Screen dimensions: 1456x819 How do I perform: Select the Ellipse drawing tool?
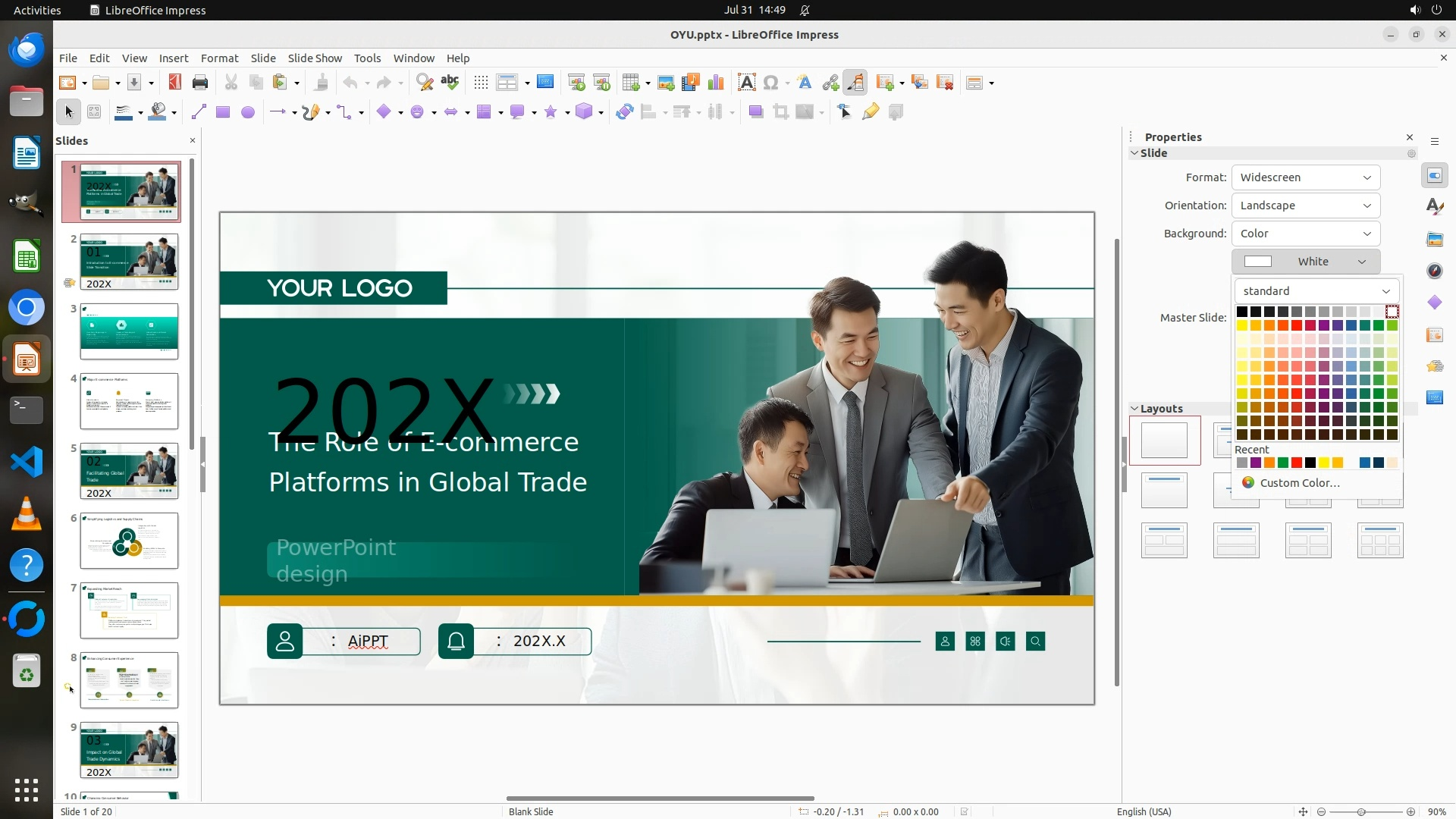247,112
